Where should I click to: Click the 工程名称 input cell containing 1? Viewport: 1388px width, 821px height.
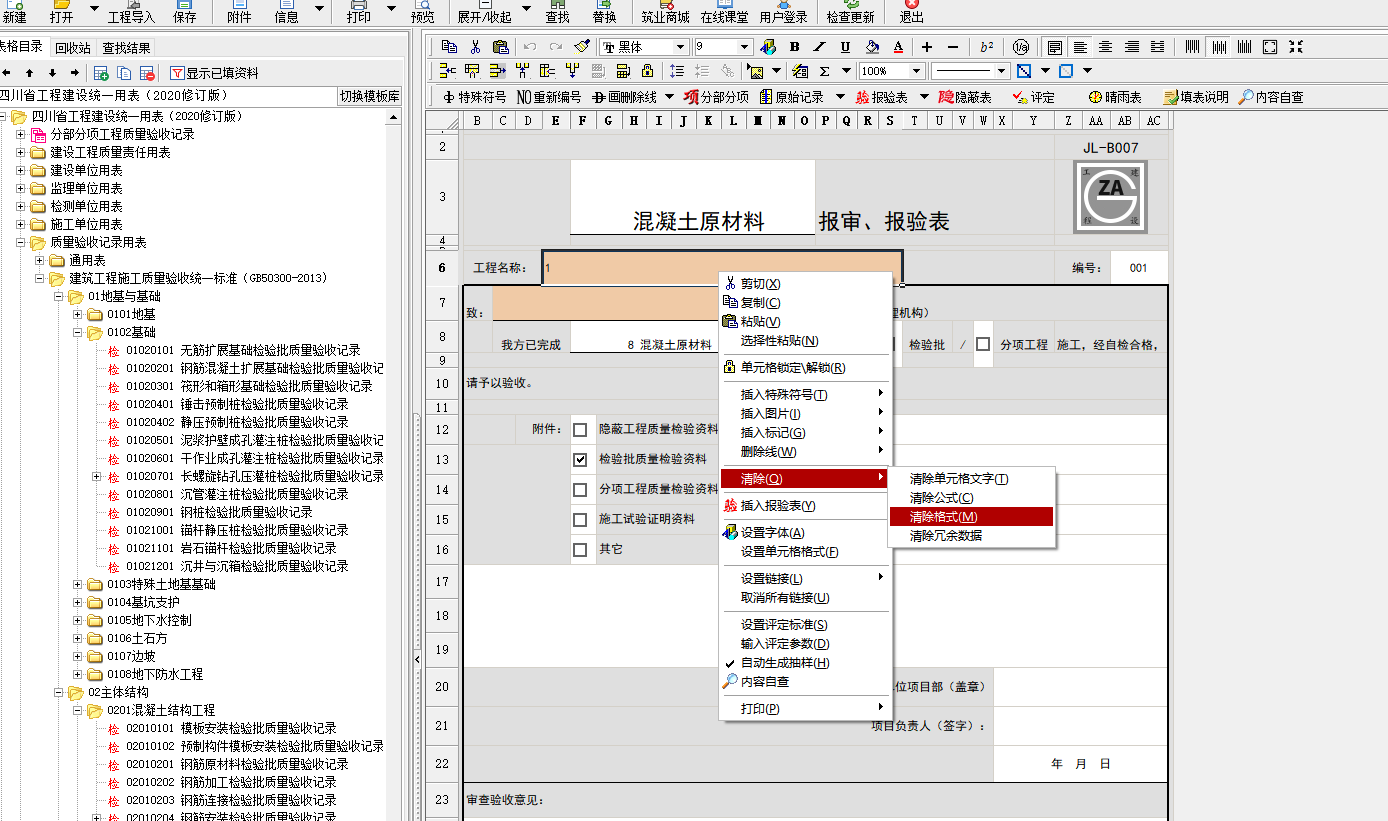[x=722, y=268]
